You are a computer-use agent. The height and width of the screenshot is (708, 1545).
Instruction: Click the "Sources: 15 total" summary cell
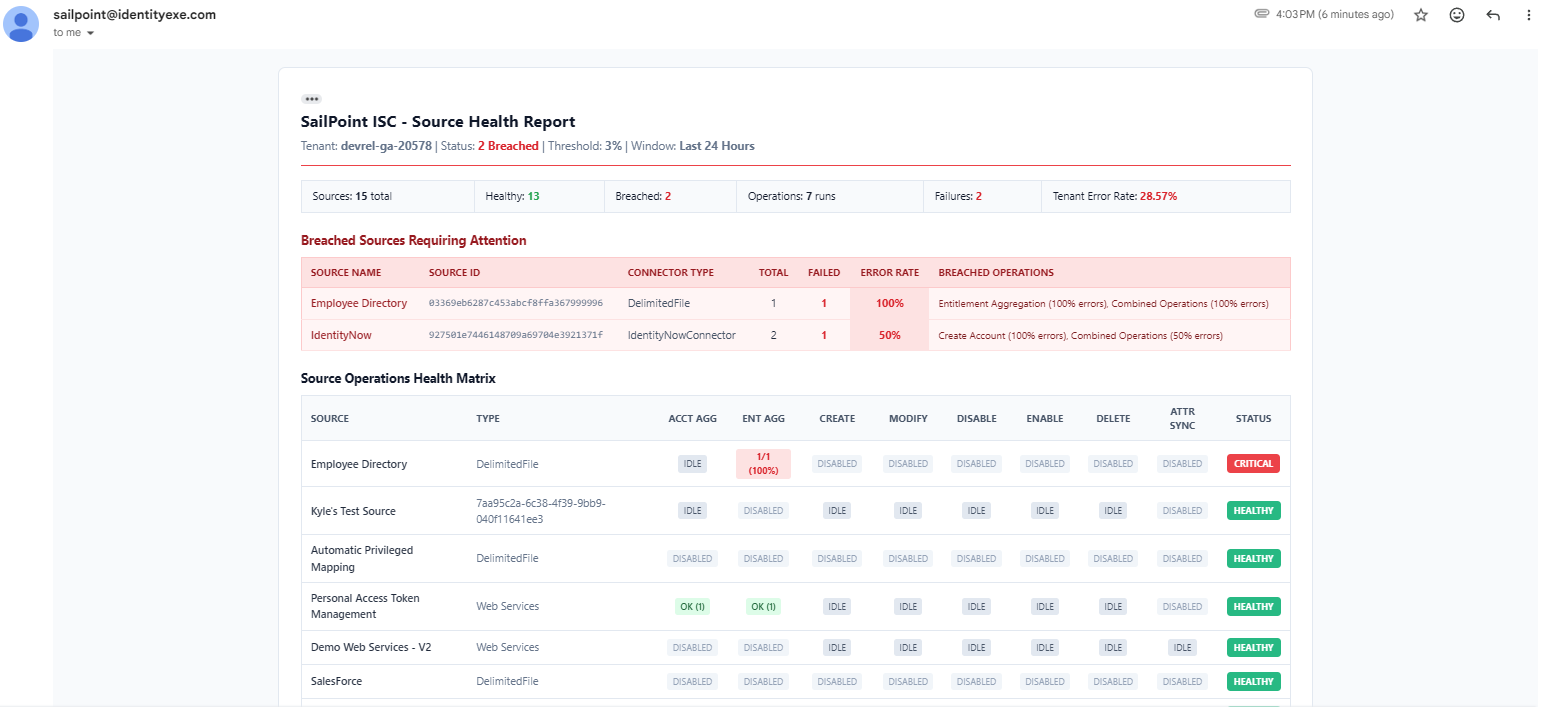[387, 196]
